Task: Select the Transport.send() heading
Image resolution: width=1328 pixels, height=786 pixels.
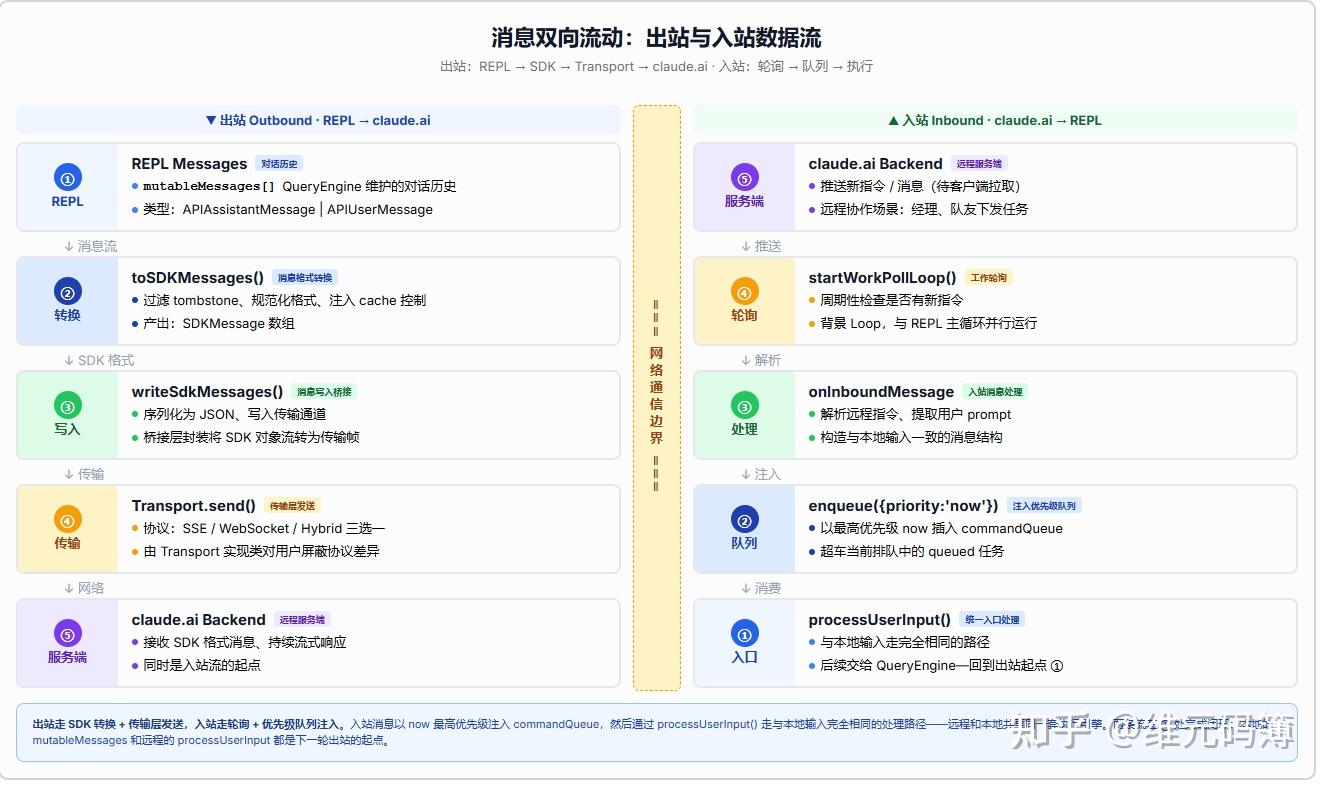Action: click(x=194, y=506)
